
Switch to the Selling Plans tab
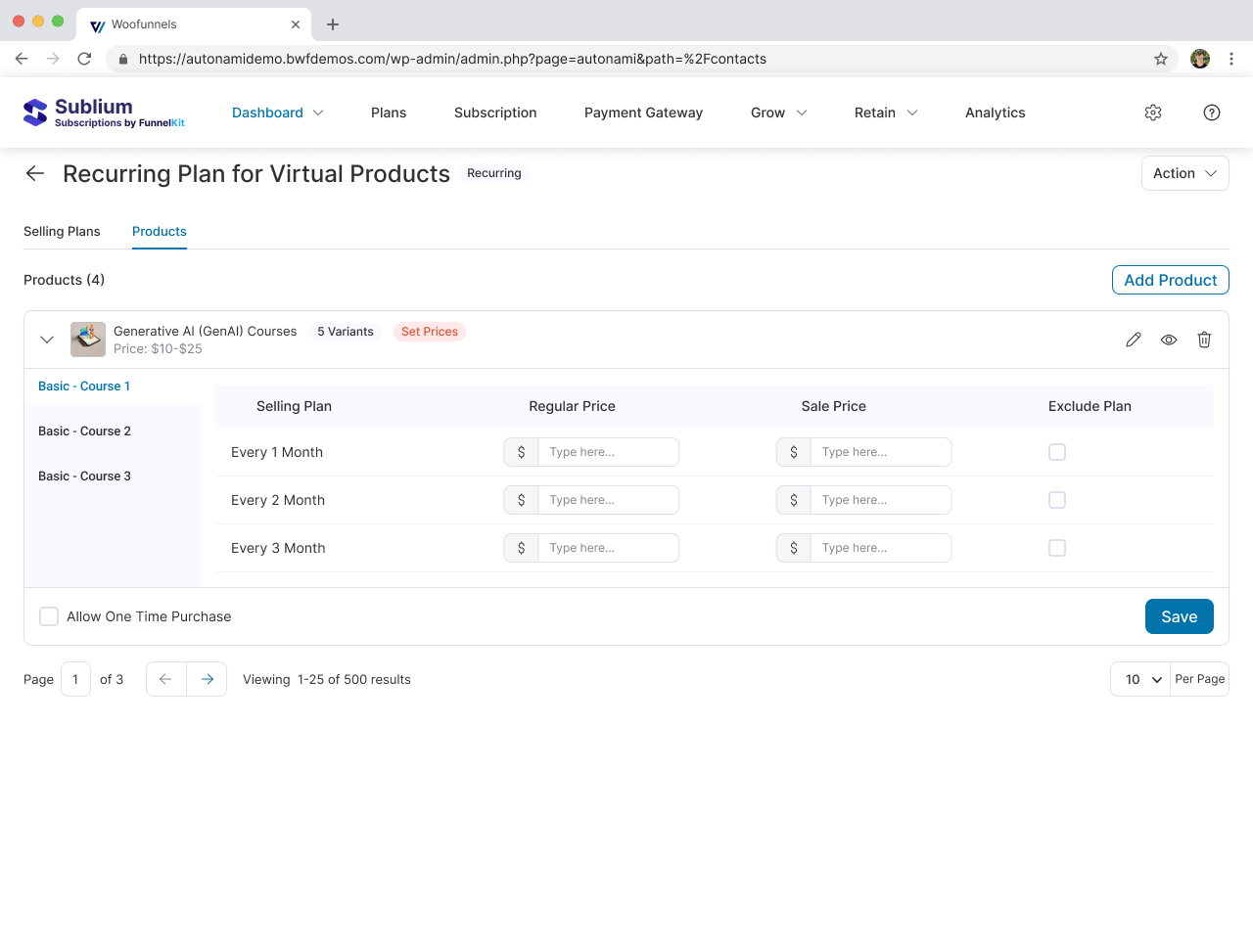62,231
